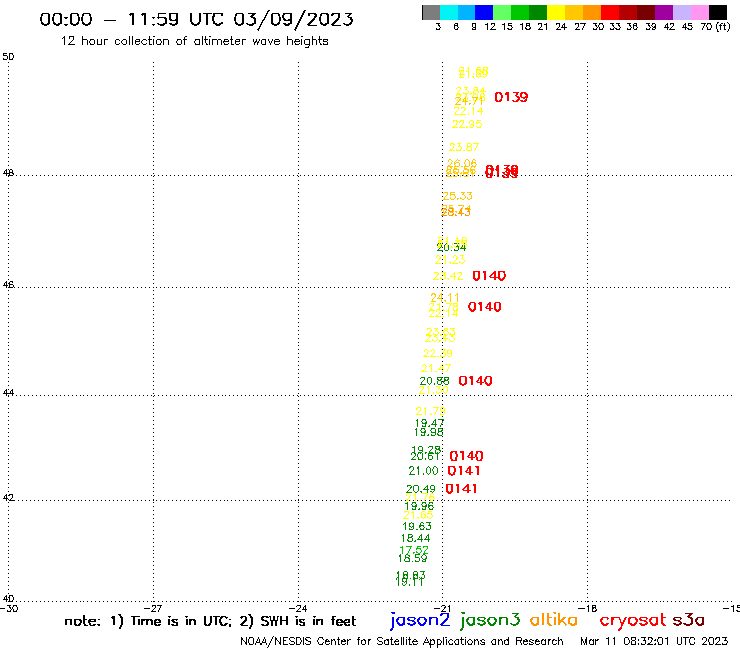Click the chart title '00:00 – 11:59 UTC 03/09/2023'
Screen dimensions: 740x650
196,19
